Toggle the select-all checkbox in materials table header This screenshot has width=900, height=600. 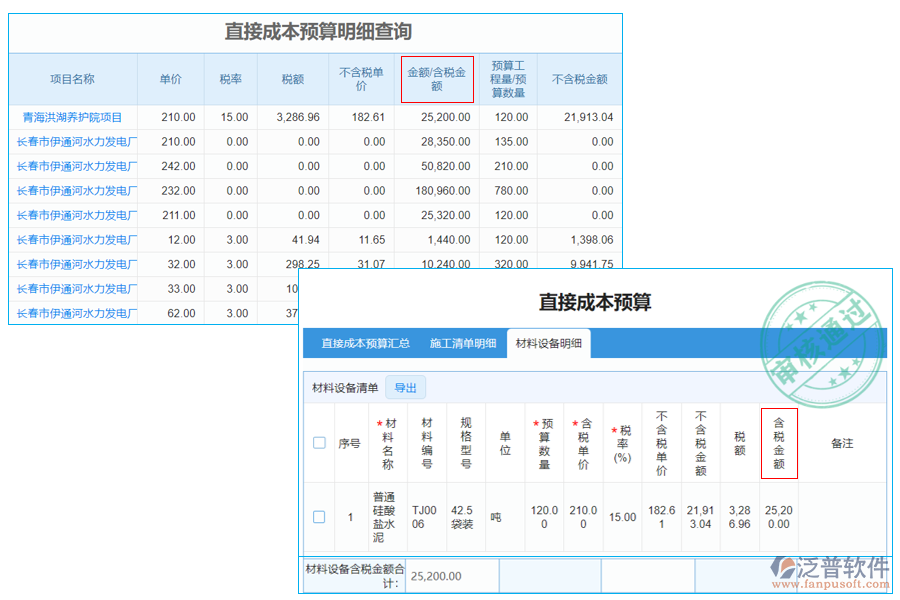point(319,443)
